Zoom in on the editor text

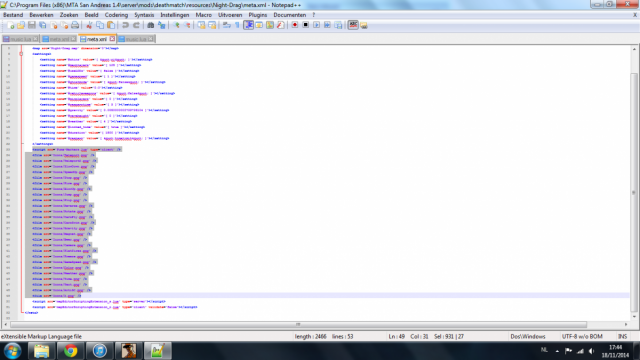pyautogui.click(x=176, y=25)
